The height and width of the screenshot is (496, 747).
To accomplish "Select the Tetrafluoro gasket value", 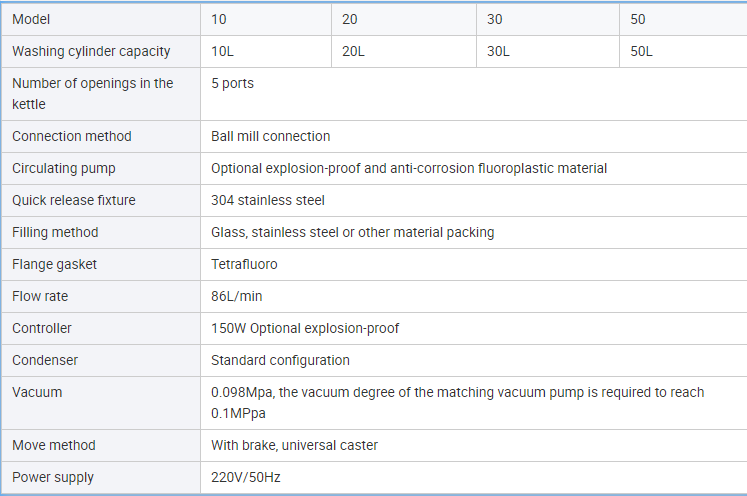I will 244,264.
